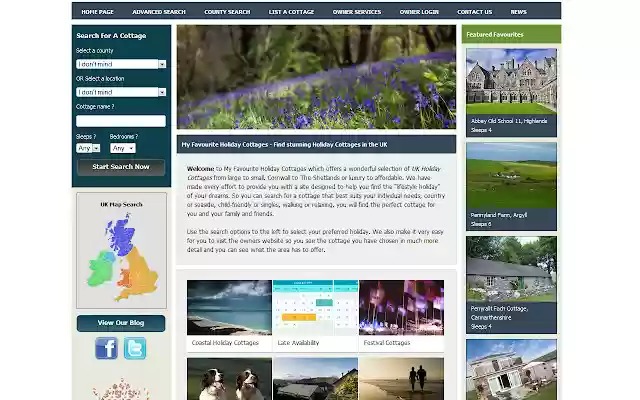Image resolution: width=640 pixels, height=400 pixels.
Task: Open the Facebook icon link
Action: click(107, 348)
